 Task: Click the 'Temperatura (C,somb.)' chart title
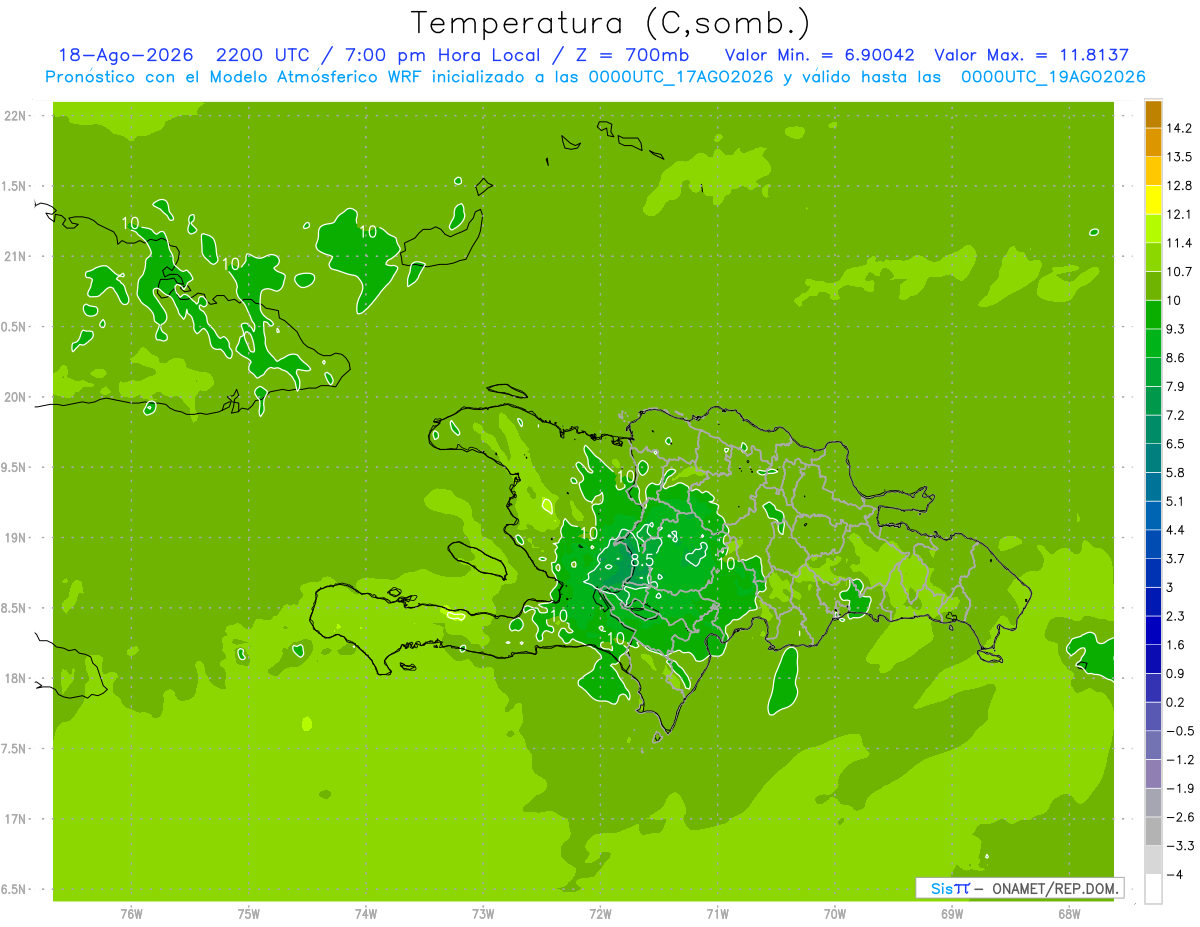click(611, 23)
